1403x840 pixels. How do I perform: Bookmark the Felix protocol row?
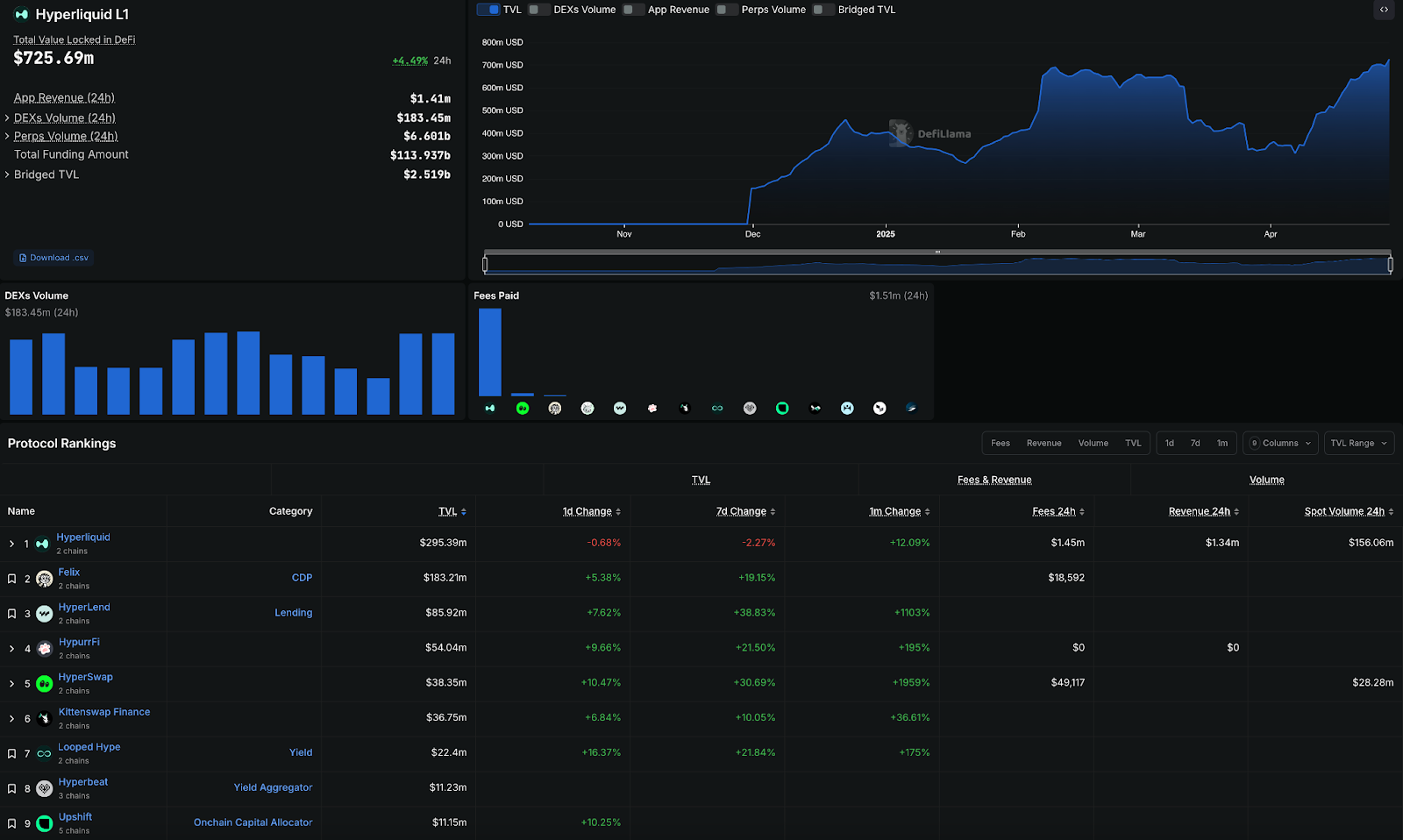point(11,579)
